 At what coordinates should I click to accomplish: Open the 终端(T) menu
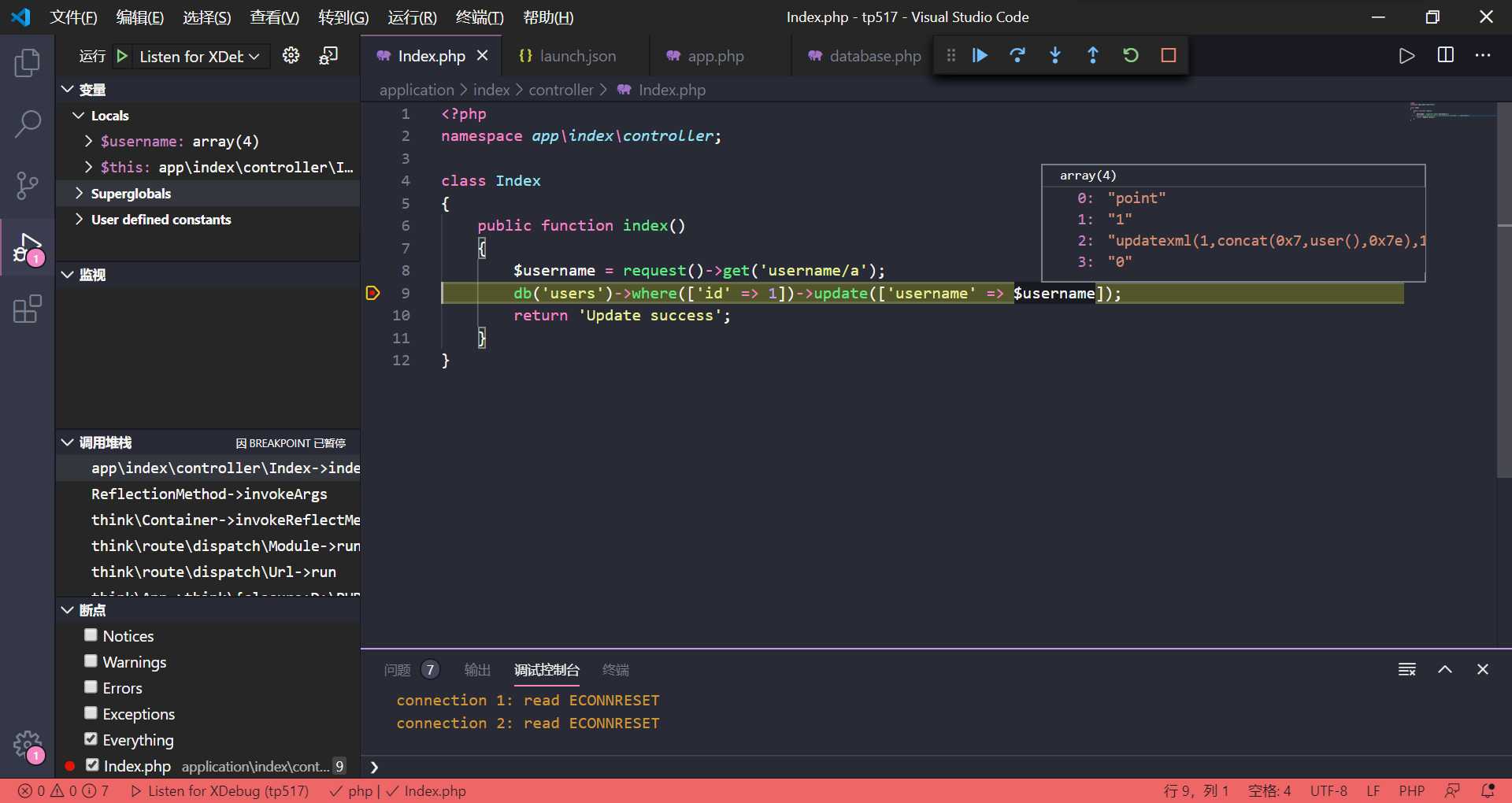click(480, 17)
